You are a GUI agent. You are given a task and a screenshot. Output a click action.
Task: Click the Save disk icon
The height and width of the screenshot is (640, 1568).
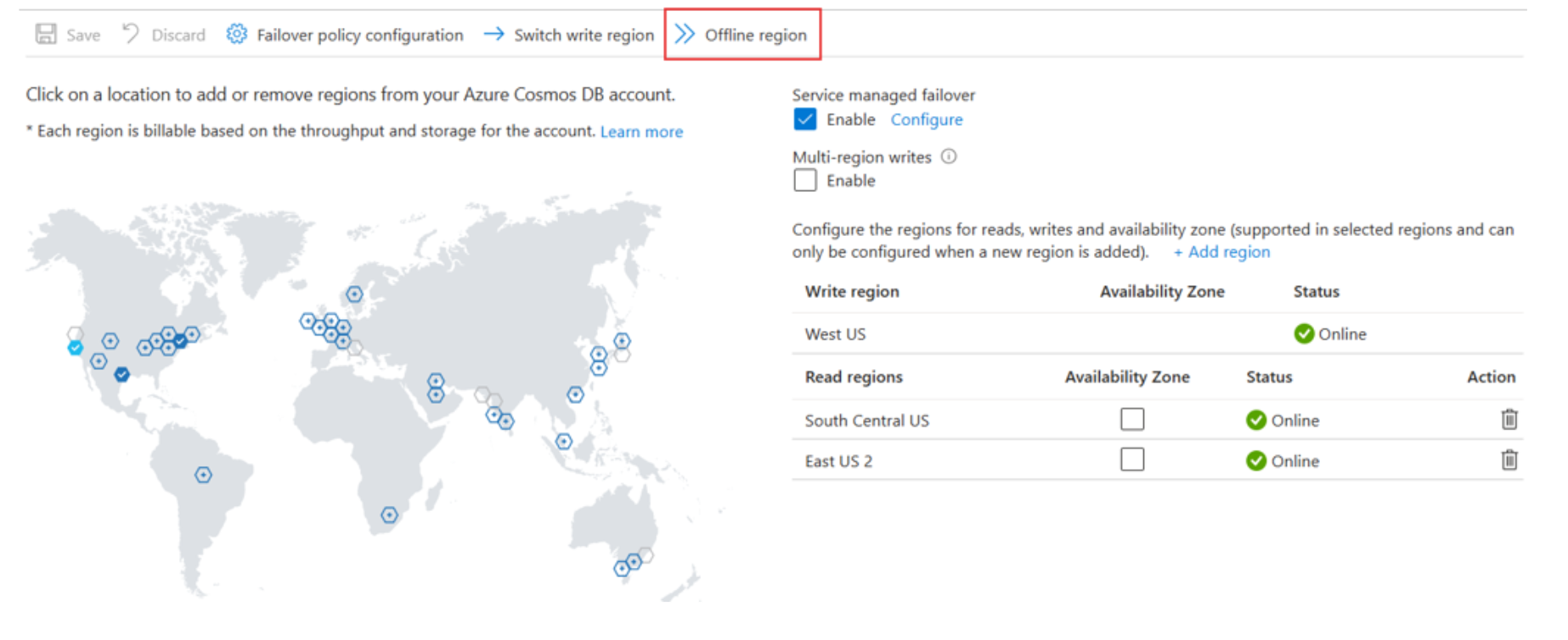tap(46, 34)
